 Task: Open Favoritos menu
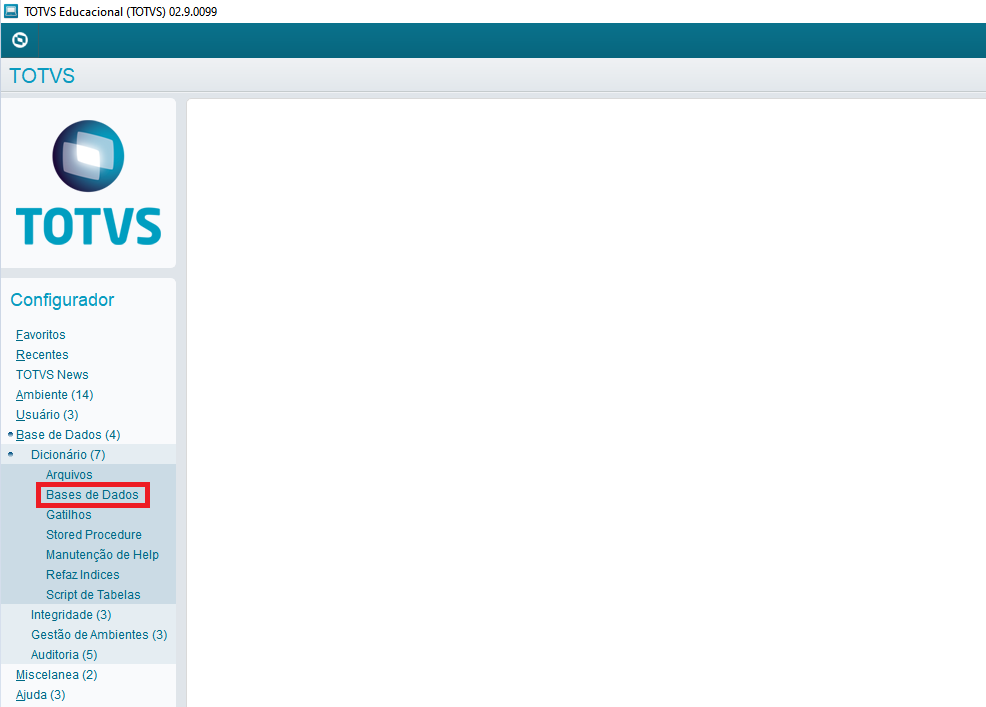(40, 335)
